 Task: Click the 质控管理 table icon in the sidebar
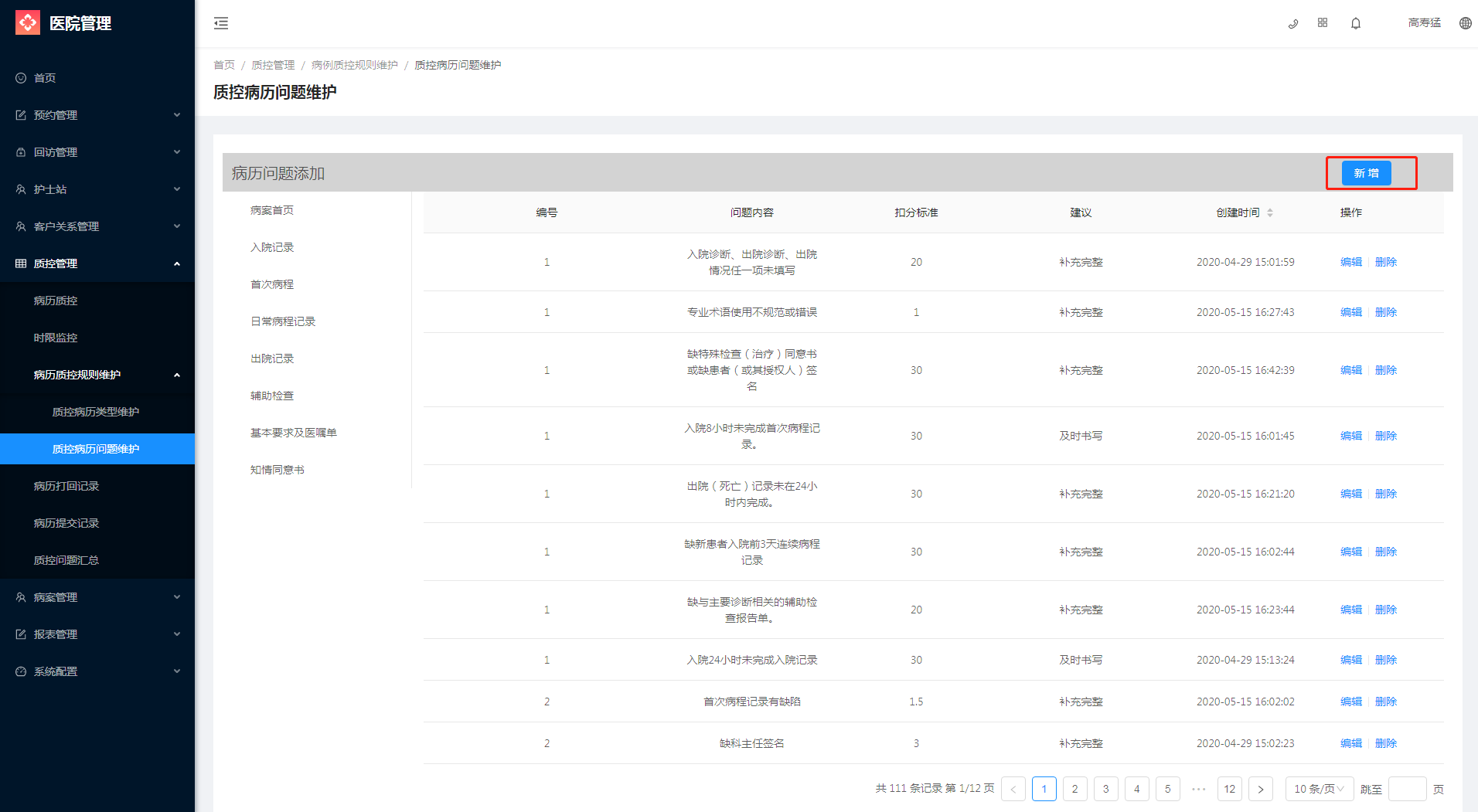click(x=21, y=263)
